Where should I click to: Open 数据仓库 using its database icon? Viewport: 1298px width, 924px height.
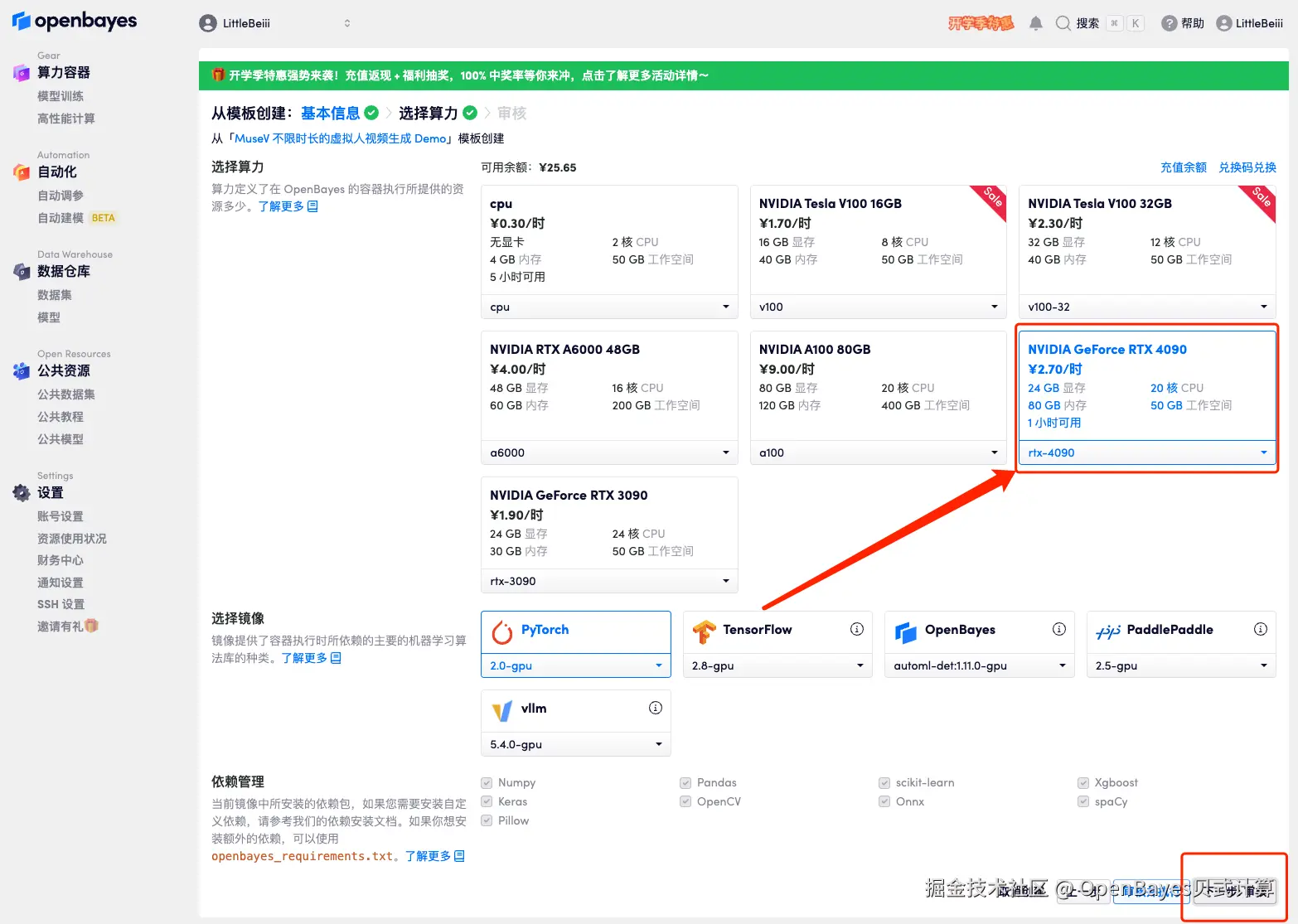21,271
